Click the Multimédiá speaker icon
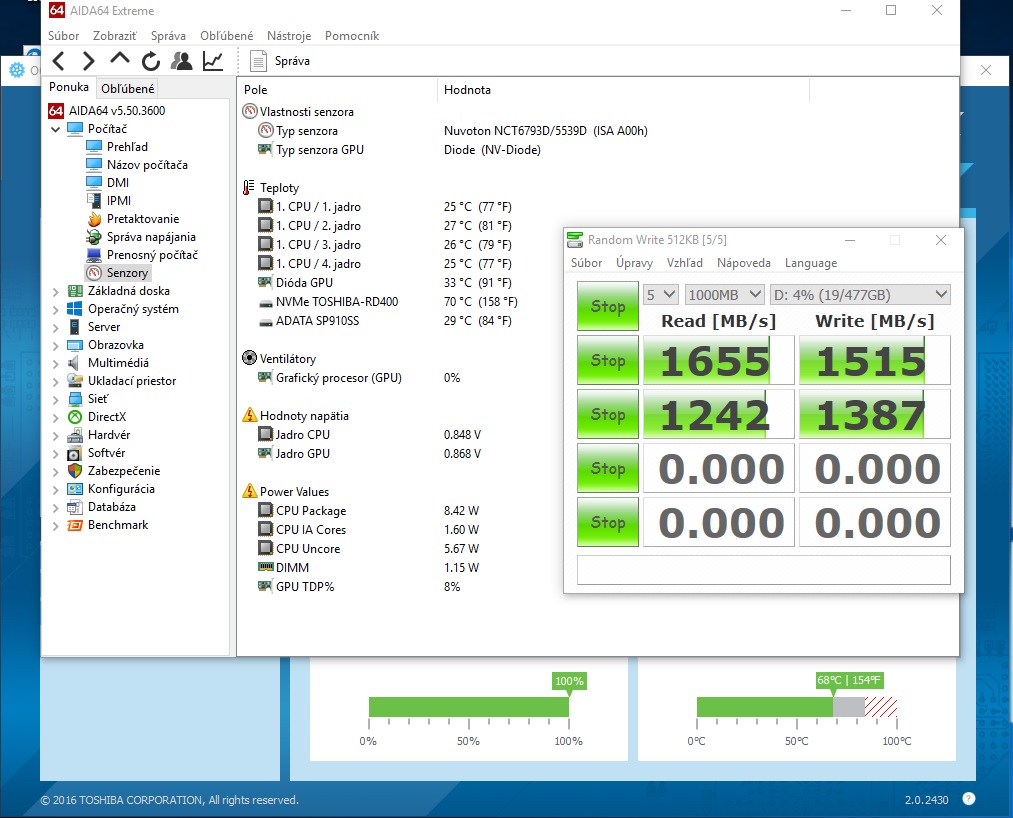The height and width of the screenshot is (818, 1013). tap(75, 362)
